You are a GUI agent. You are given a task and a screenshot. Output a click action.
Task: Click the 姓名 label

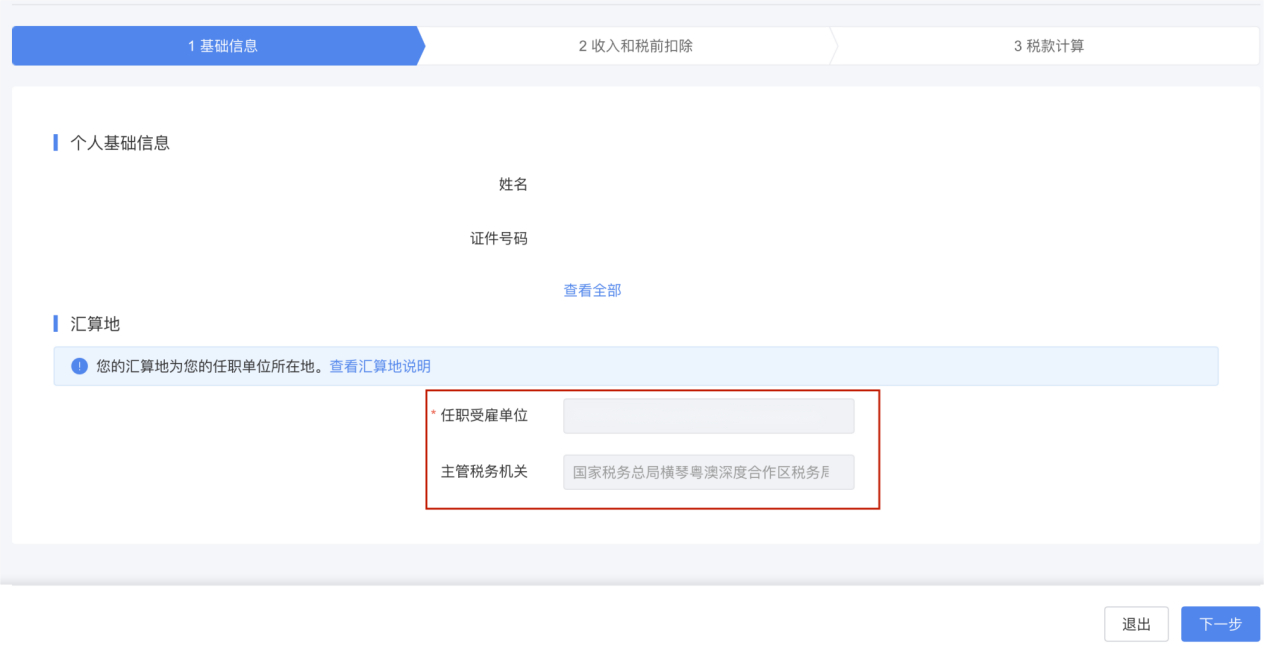[x=513, y=184]
